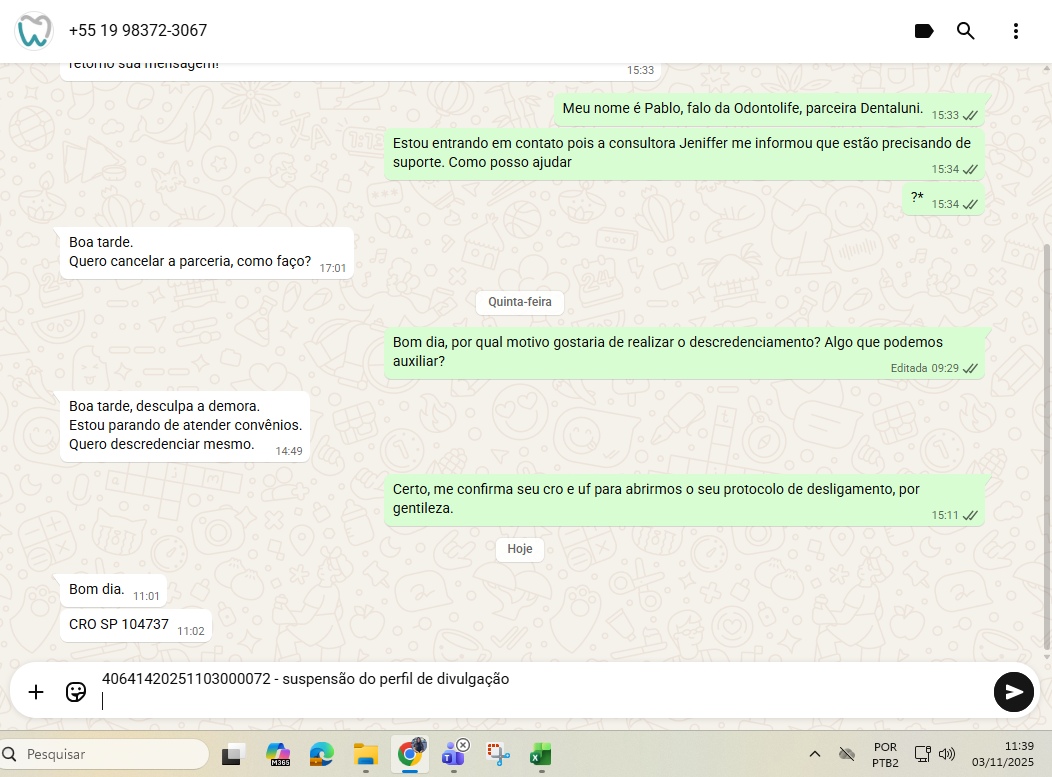Viewport: 1052px width, 777px height.
Task: Launch the Microsoft 365 taskbar app
Action: pyautogui.click(x=278, y=754)
